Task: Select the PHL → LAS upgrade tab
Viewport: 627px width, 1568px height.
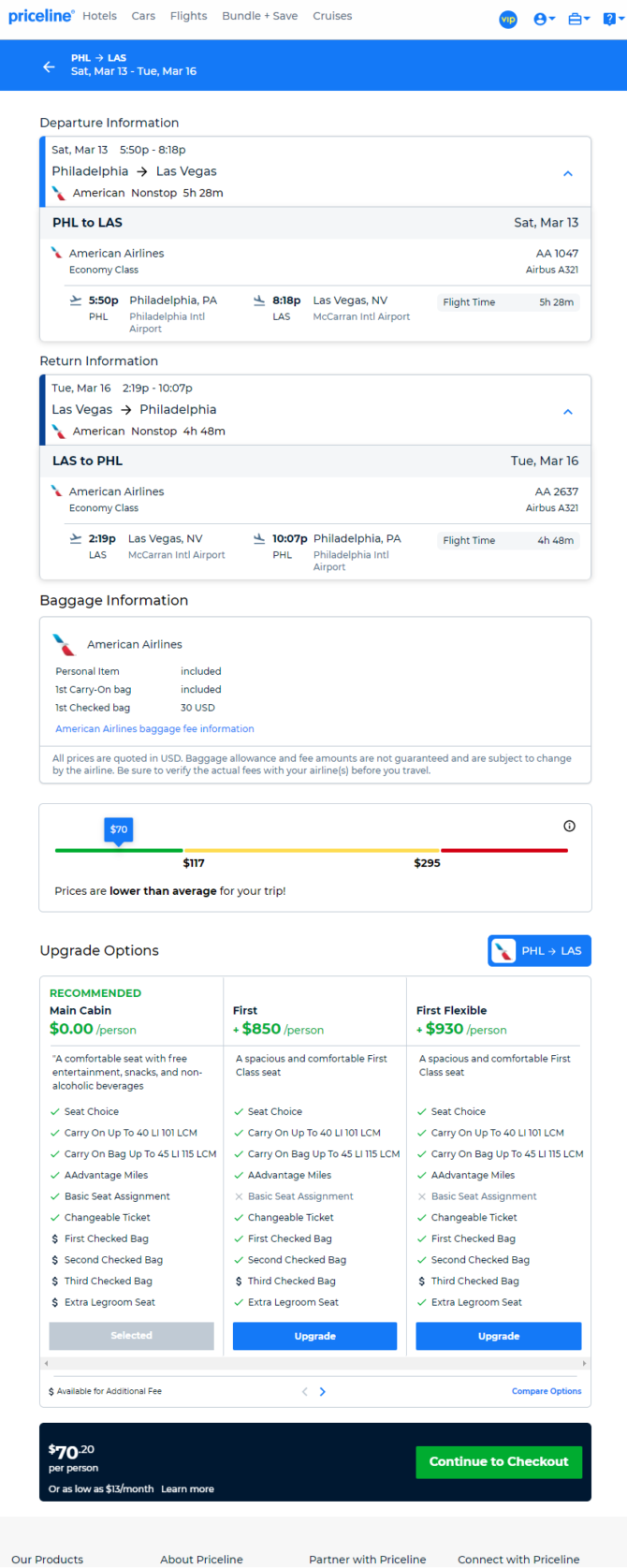Action: tap(539, 951)
